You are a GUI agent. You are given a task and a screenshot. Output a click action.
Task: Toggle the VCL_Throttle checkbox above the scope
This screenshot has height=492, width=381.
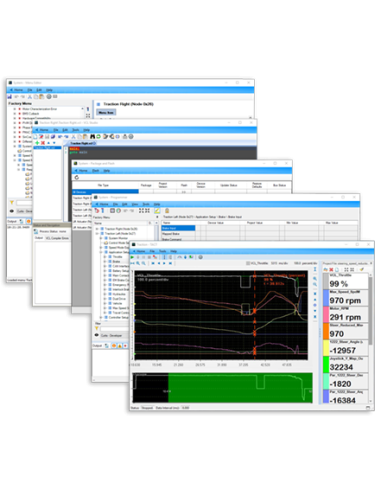[248, 263]
